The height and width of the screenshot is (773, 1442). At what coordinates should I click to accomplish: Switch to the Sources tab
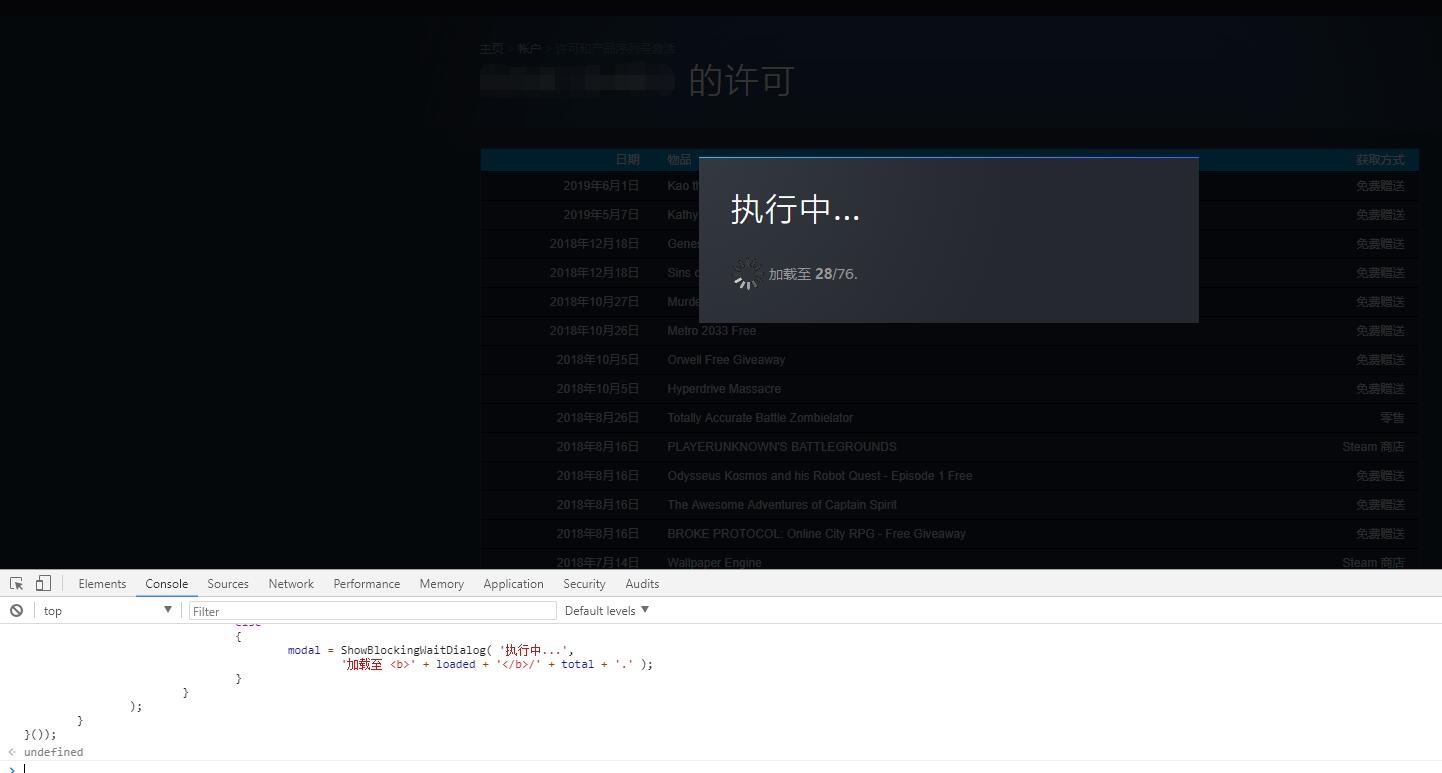coord(228,584)
